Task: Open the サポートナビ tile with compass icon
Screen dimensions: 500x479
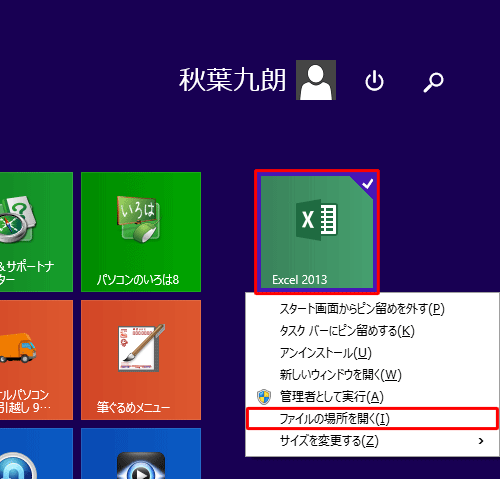Action: [36, 232]
